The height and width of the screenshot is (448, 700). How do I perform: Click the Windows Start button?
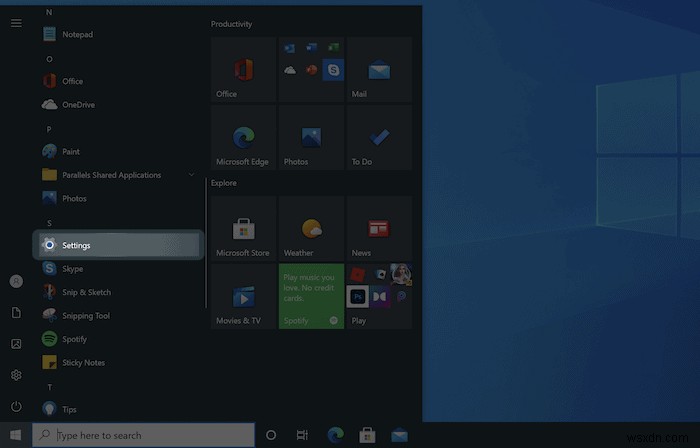click(15, 435)
